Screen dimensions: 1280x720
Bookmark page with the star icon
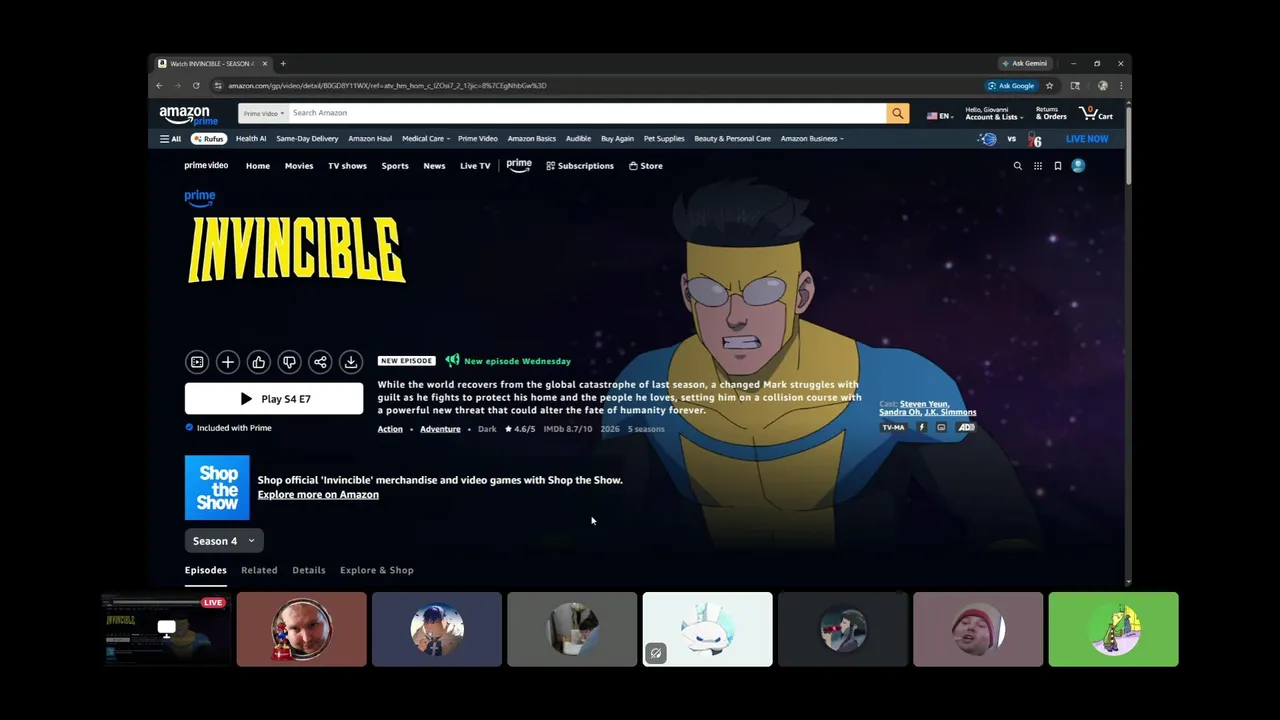(1049, 86)
